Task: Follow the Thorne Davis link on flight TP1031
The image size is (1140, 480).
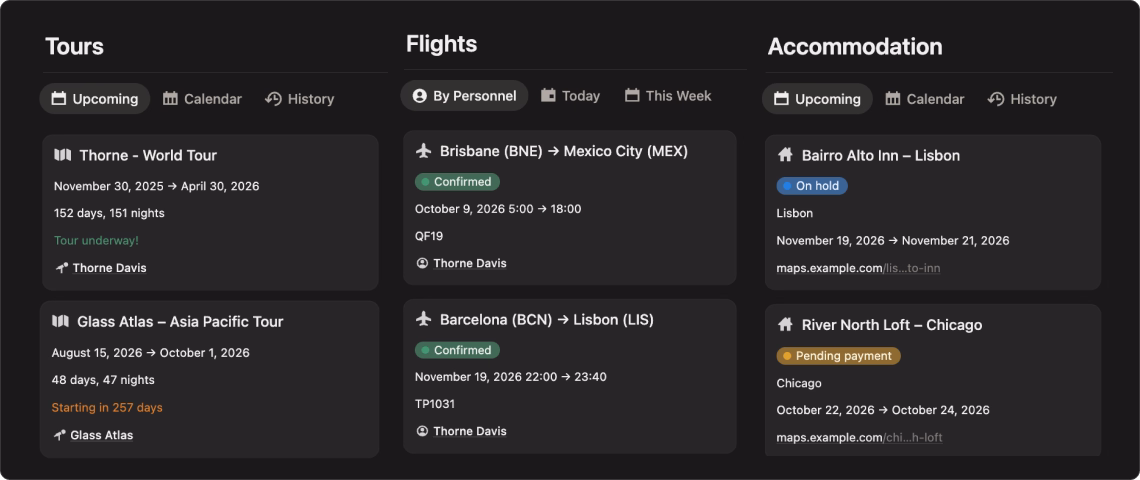Action: pyautogui.click(x=470, y=431)
